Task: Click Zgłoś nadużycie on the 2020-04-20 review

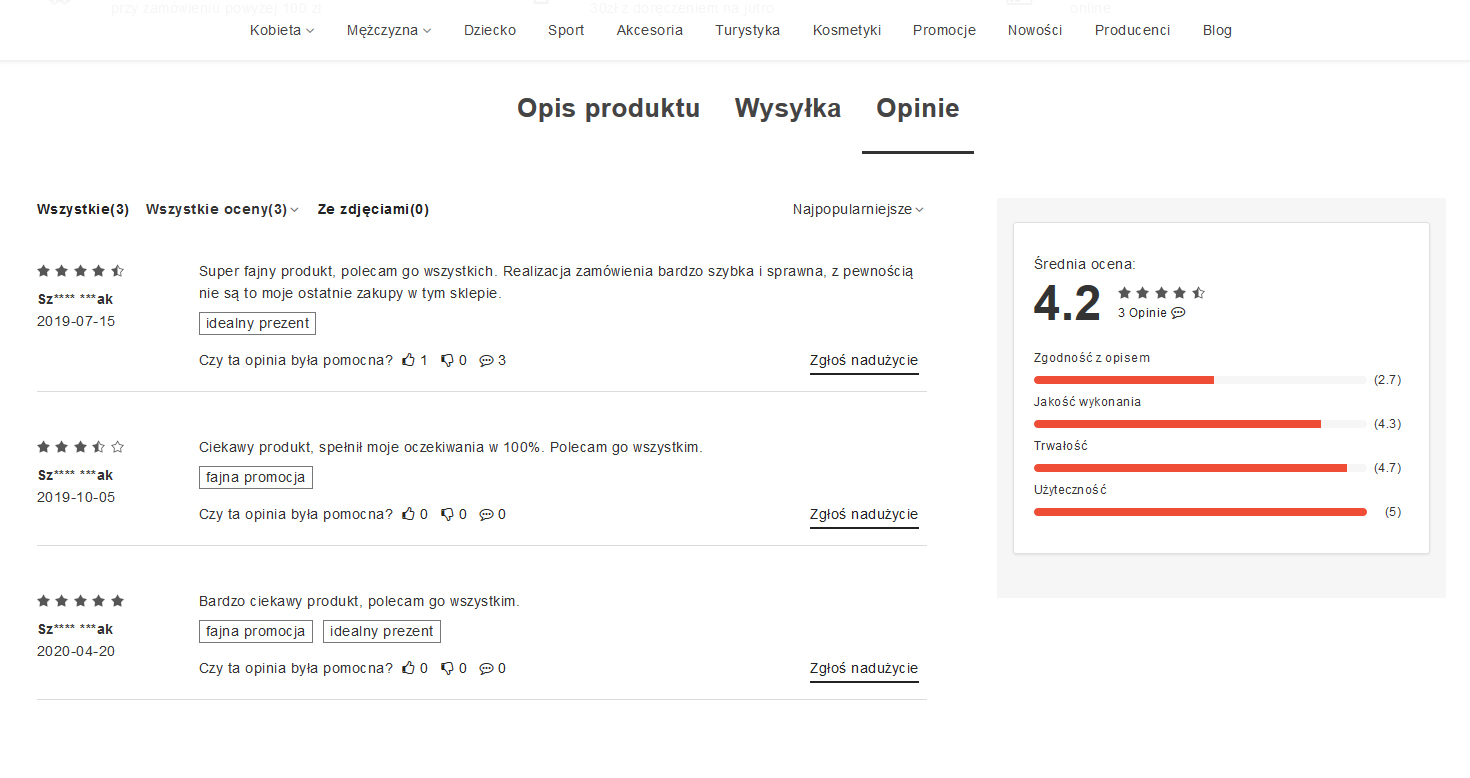Action: 863,668
